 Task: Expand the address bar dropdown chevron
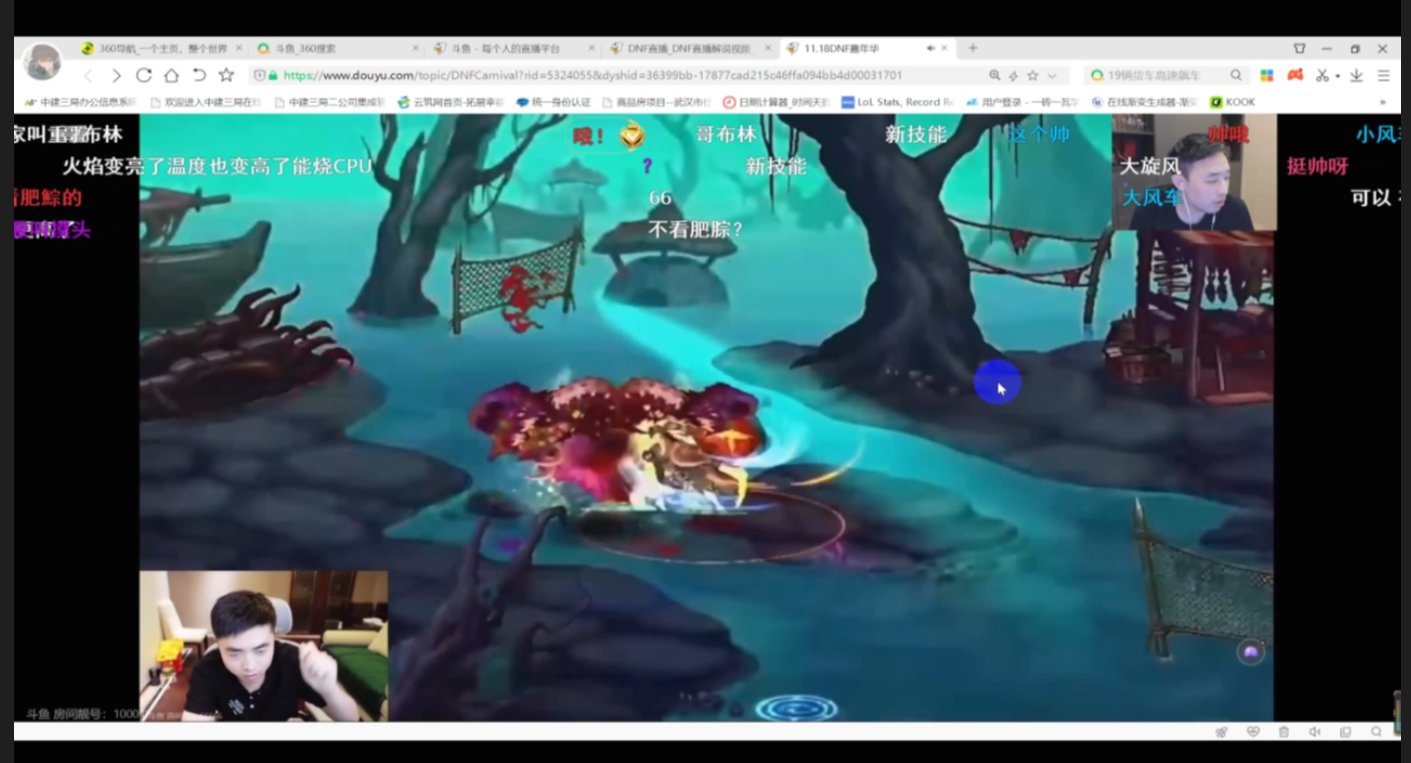click(1052, 75)
